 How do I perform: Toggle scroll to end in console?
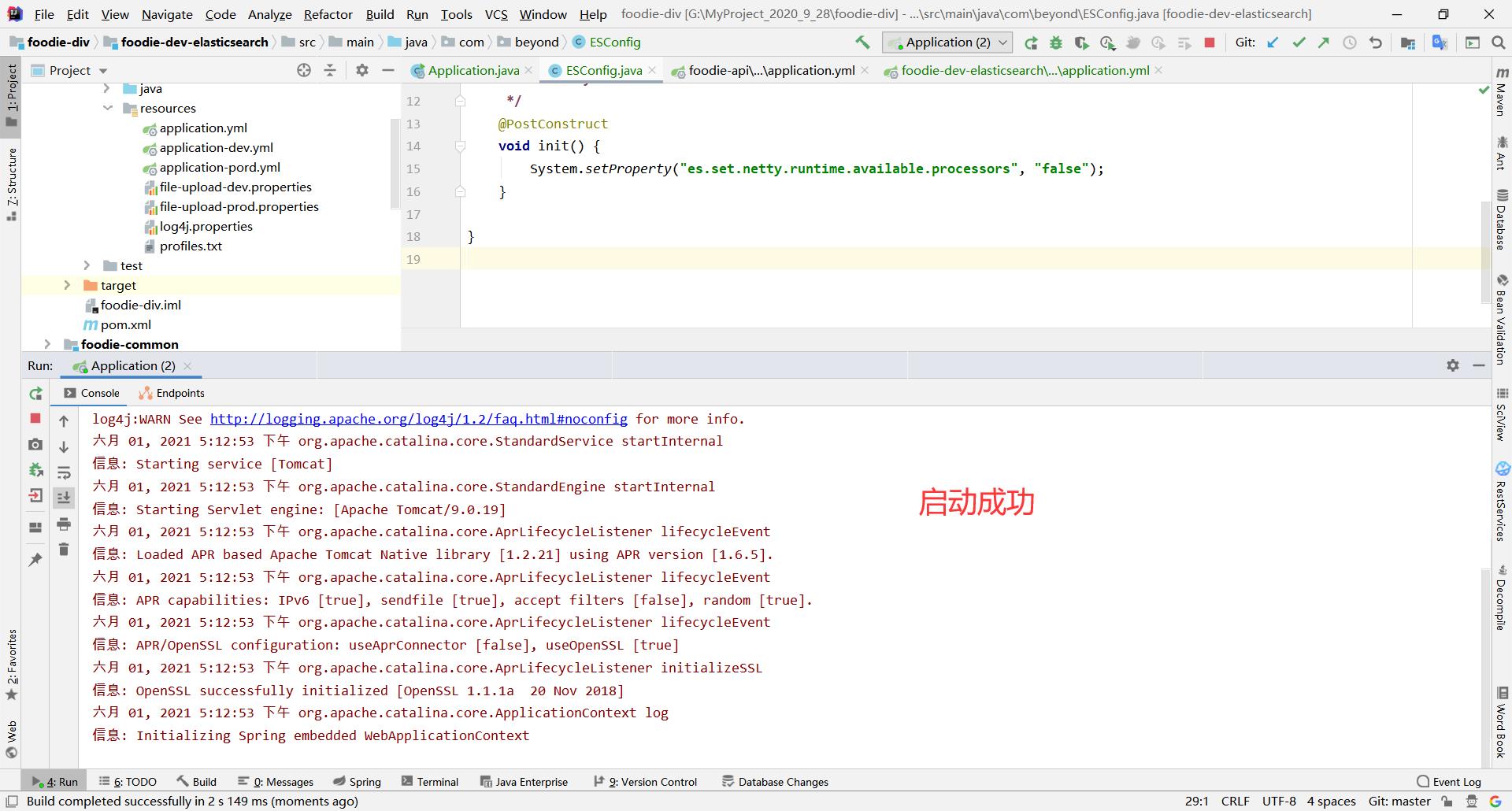64,498
